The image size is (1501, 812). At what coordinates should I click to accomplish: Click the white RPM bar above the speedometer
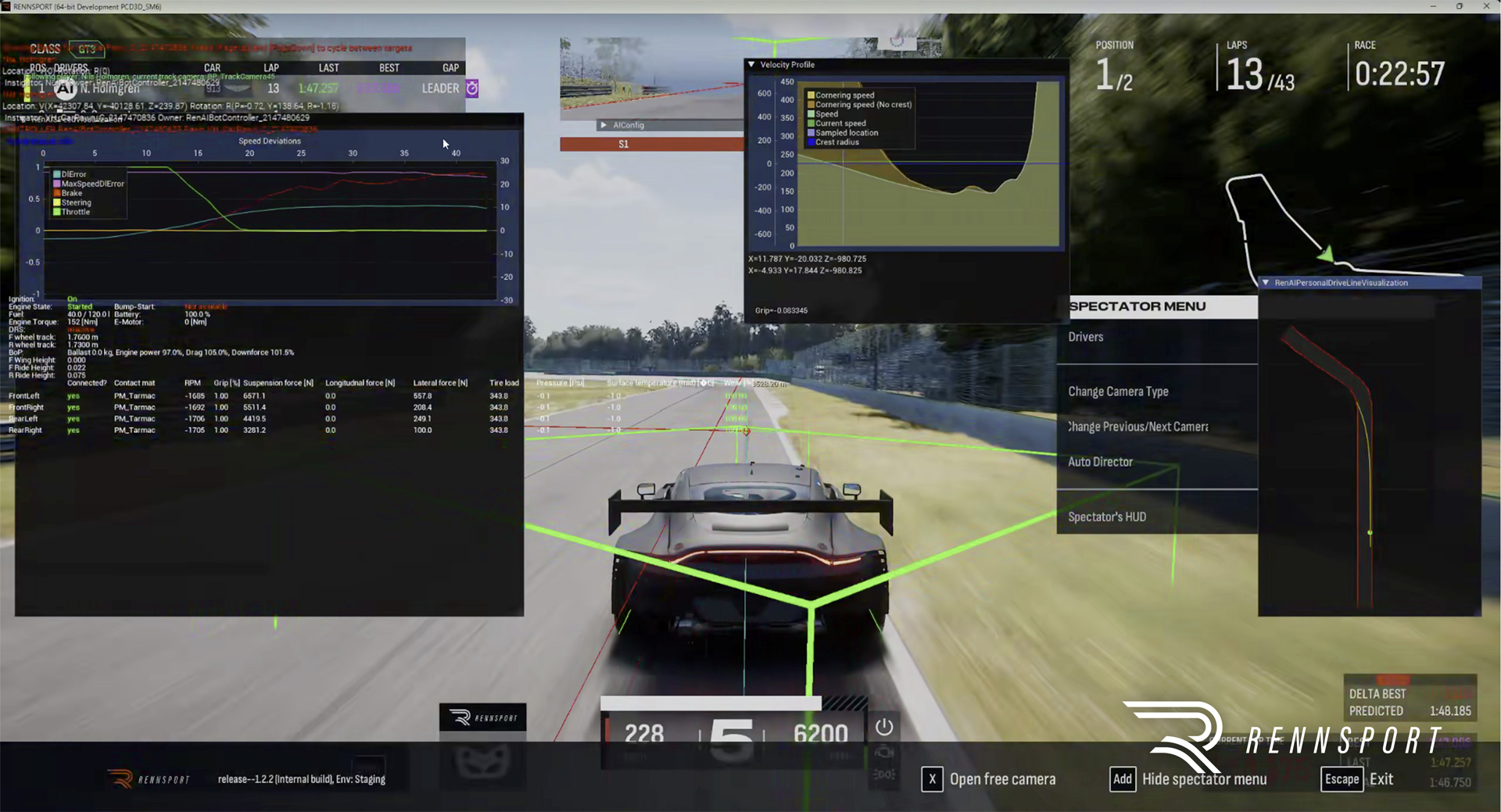(x=711, y=703)
